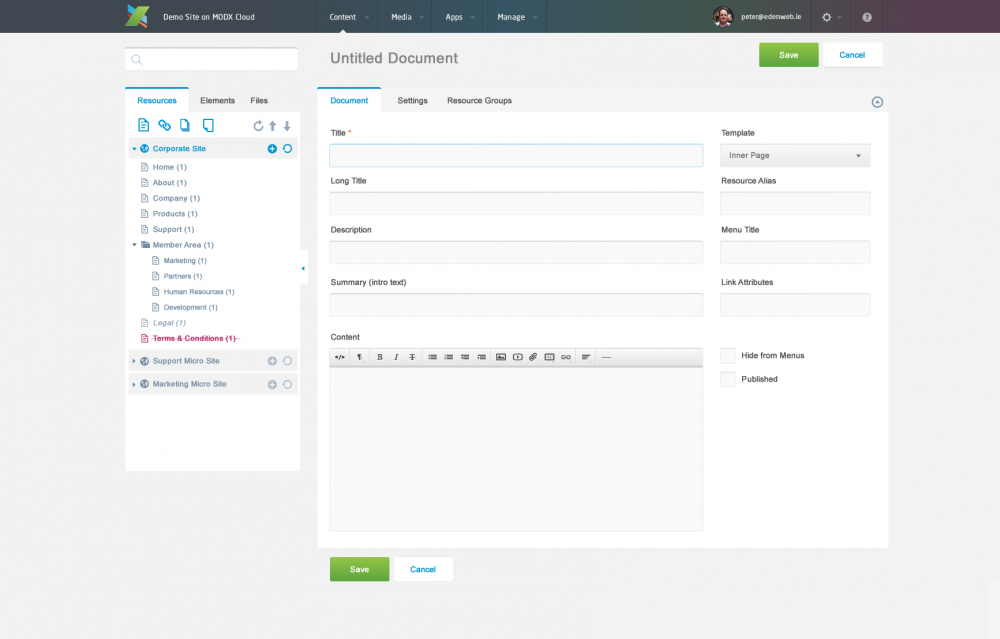Screen dimensions: 1000x639
Task: Create new symlink resource icon
Action: pos(185,125)
